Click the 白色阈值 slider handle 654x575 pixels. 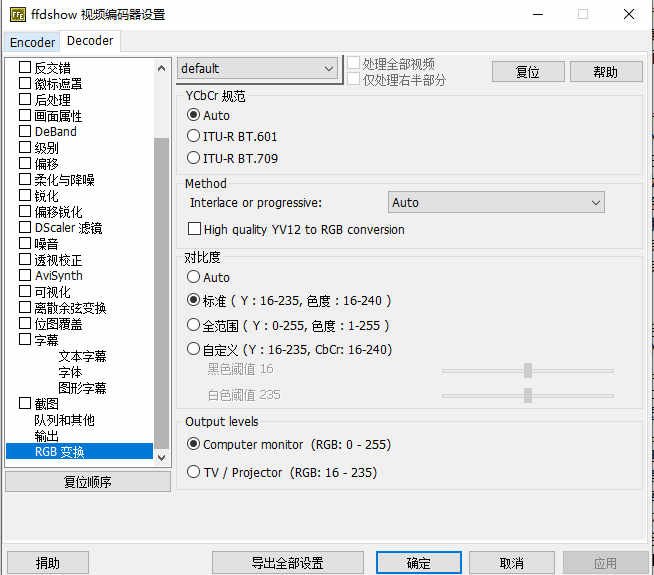coord(528,395)
